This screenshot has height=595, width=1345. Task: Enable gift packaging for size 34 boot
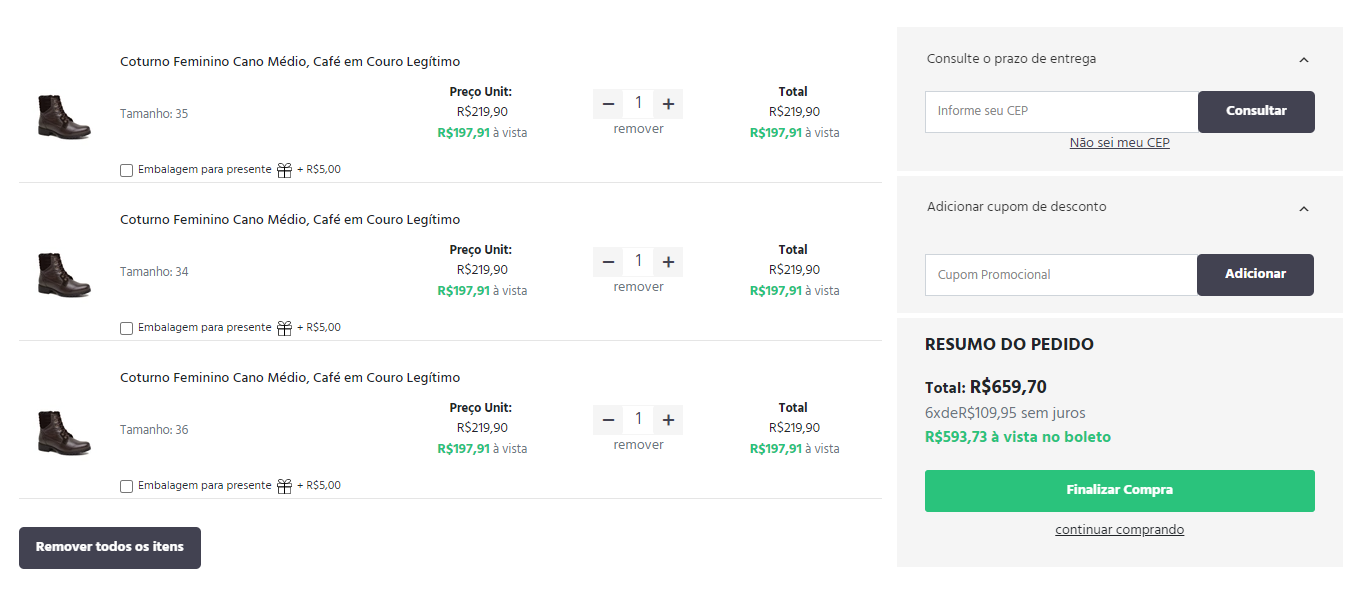pos(126,329)
